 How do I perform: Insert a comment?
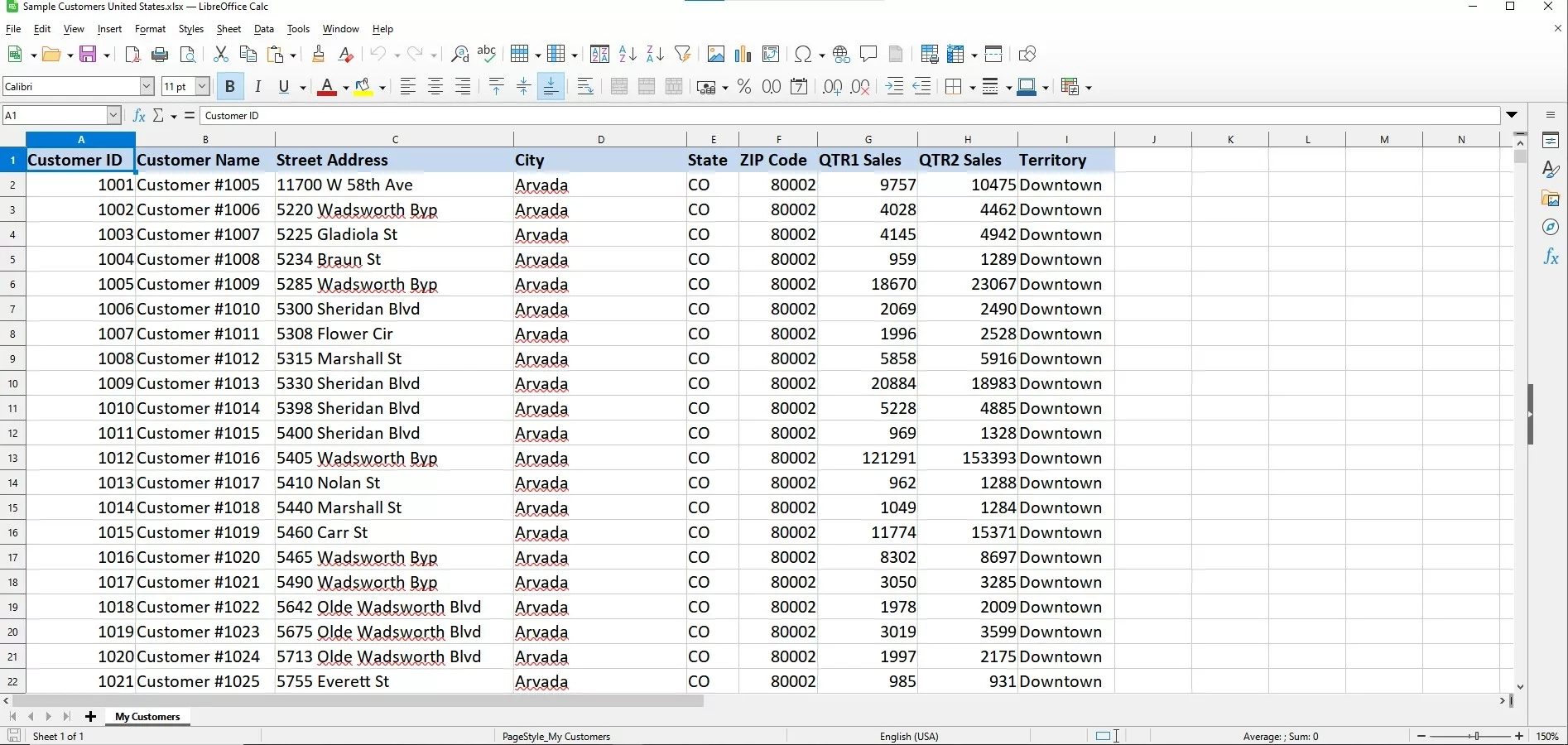868,55
